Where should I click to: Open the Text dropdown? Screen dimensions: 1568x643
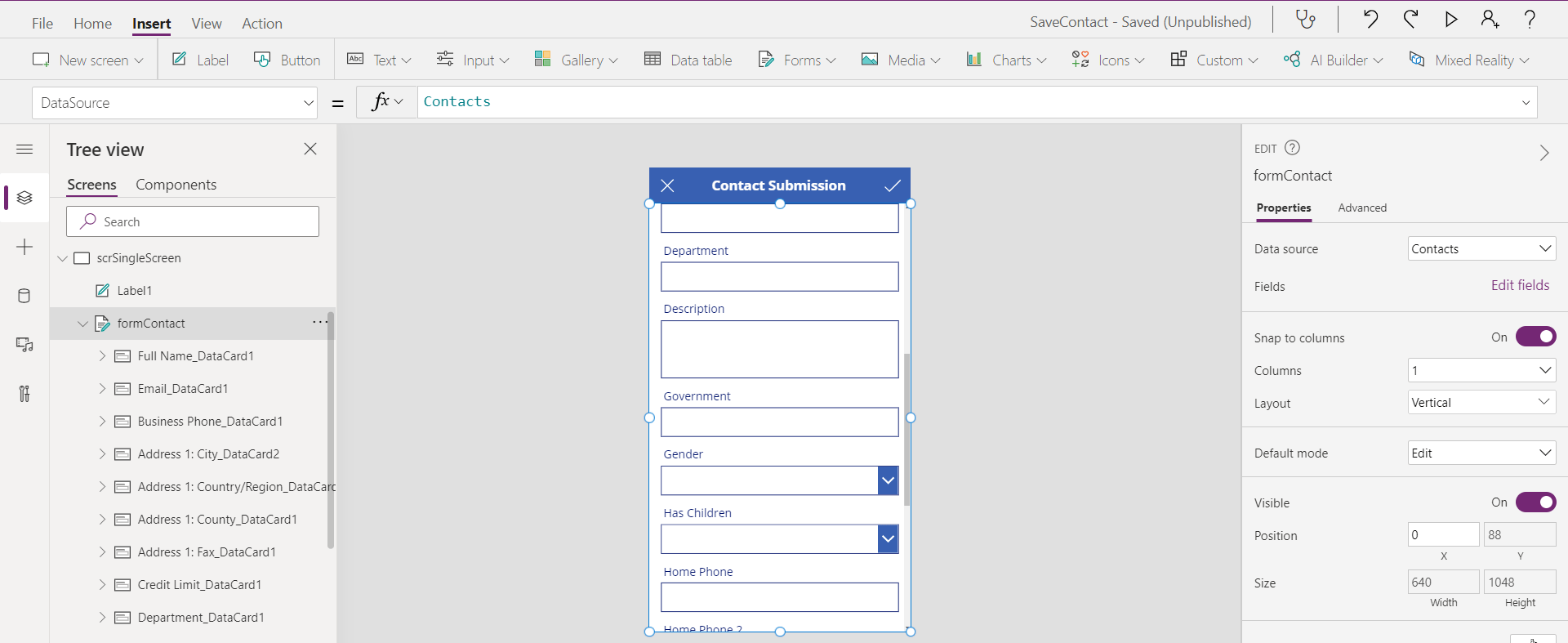point(379,60)
